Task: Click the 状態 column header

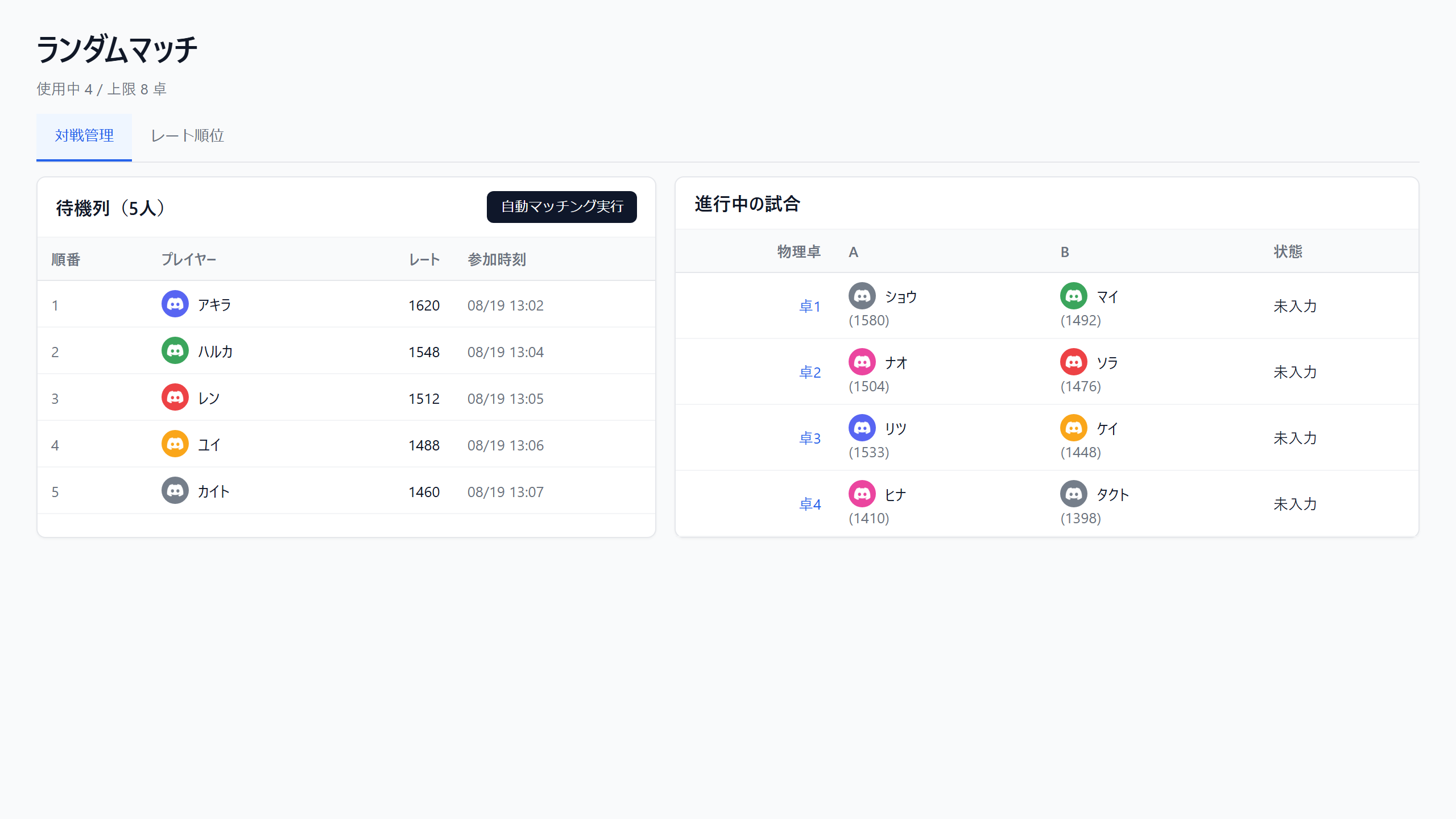Action: coord(1288,252)
